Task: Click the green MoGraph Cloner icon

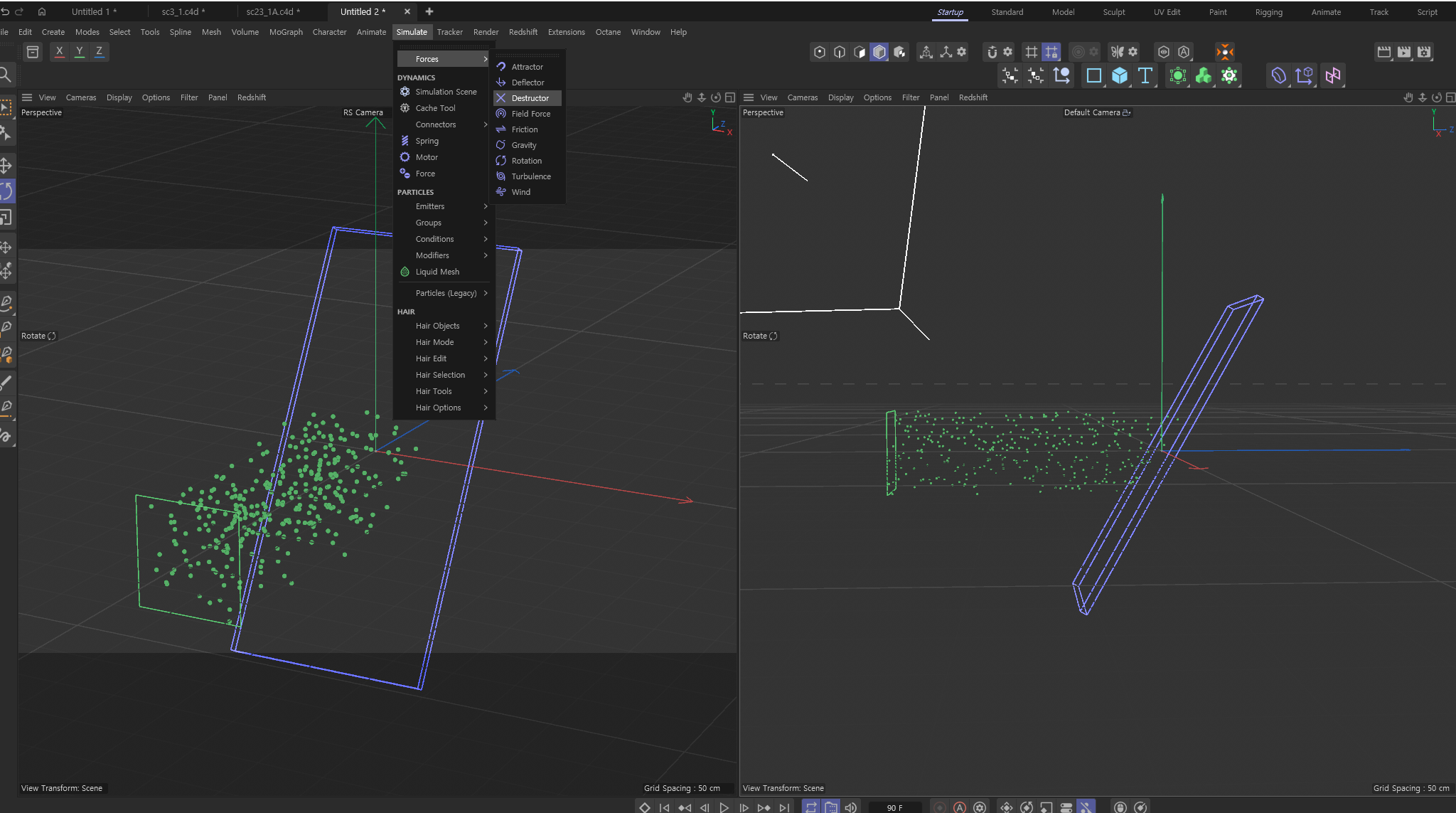Action: click(x=1204, y=75)
